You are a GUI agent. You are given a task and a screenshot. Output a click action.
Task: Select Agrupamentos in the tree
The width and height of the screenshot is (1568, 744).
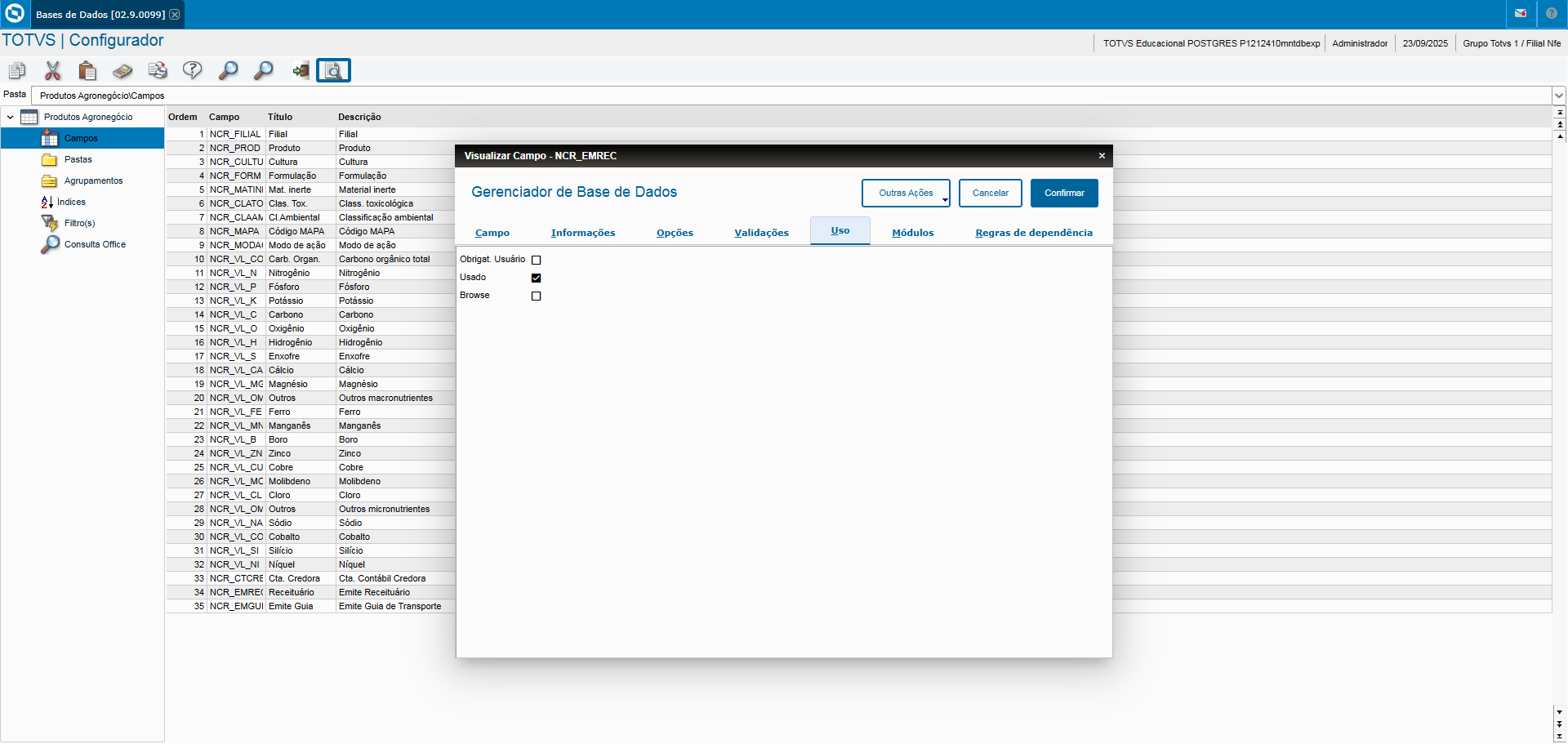click(94, 180)
